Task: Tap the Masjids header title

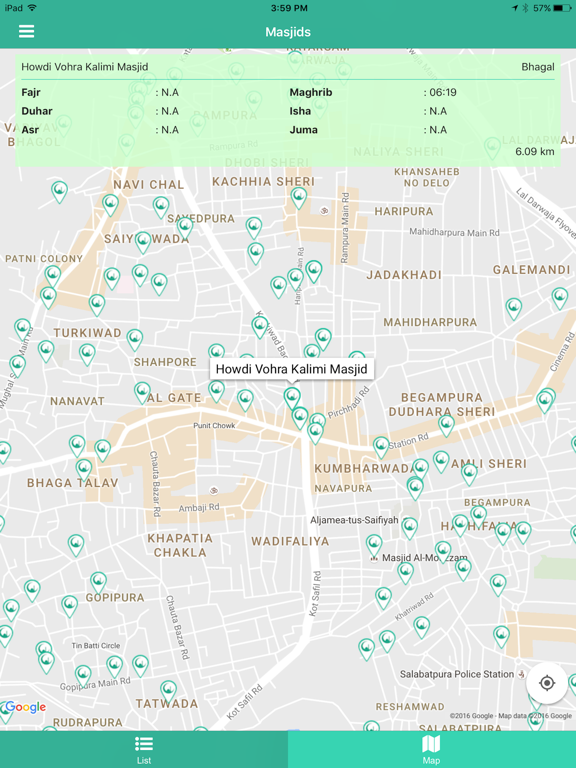Action: click(288, 32)
